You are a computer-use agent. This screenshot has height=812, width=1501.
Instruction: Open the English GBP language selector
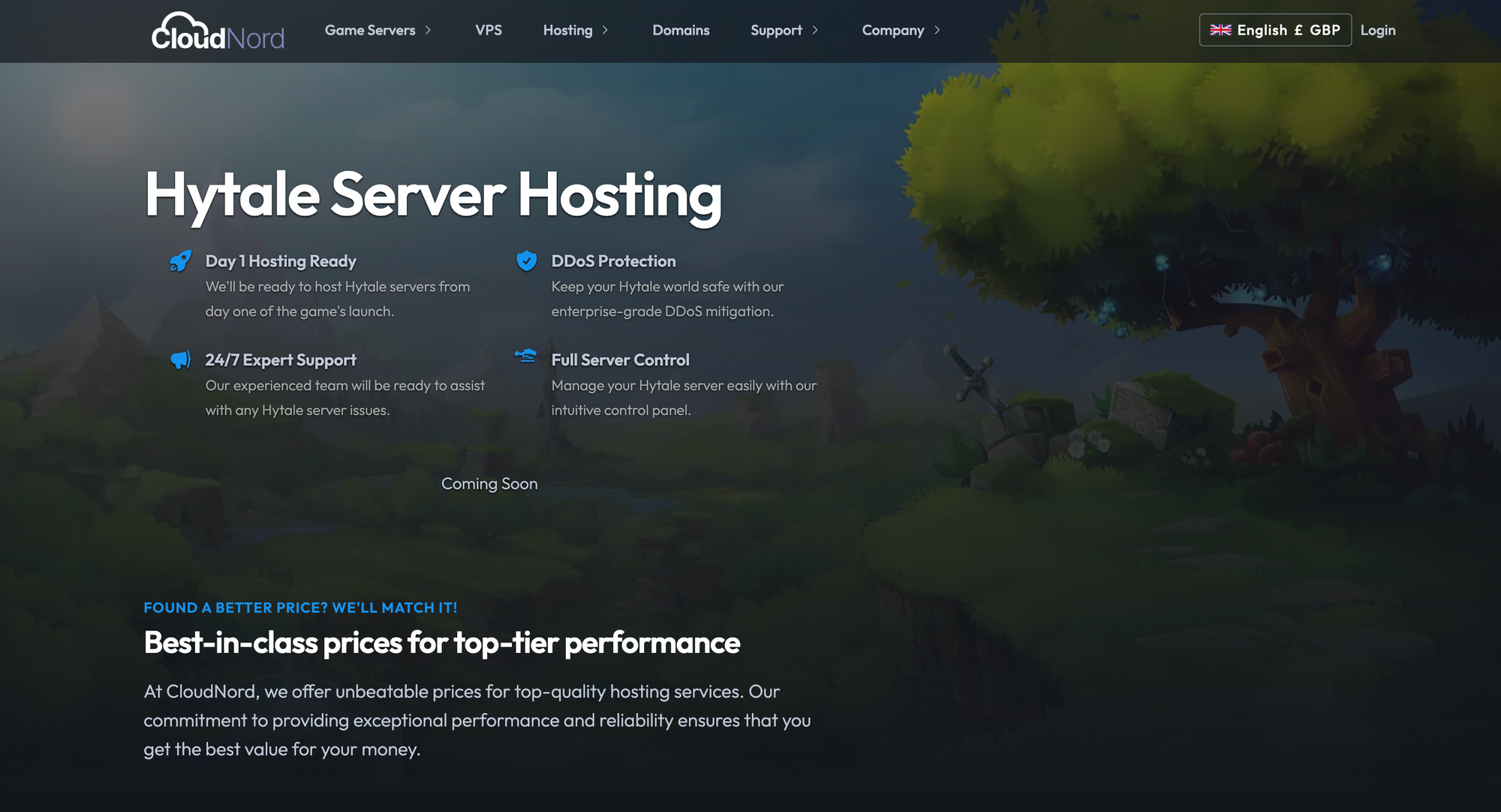point(1275,30)
